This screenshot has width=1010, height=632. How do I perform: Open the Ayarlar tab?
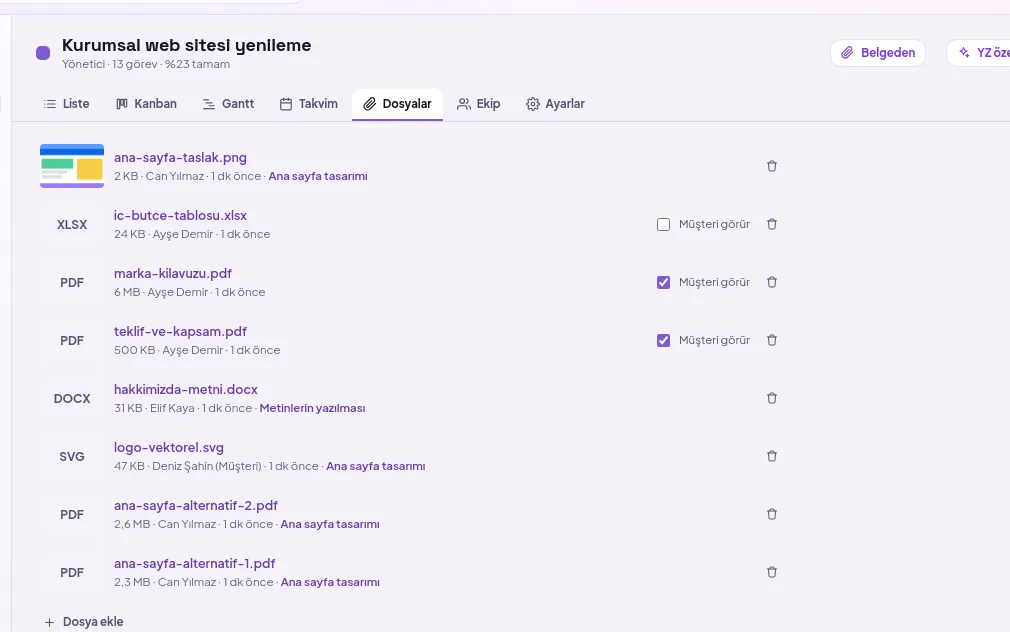[555, 104]
